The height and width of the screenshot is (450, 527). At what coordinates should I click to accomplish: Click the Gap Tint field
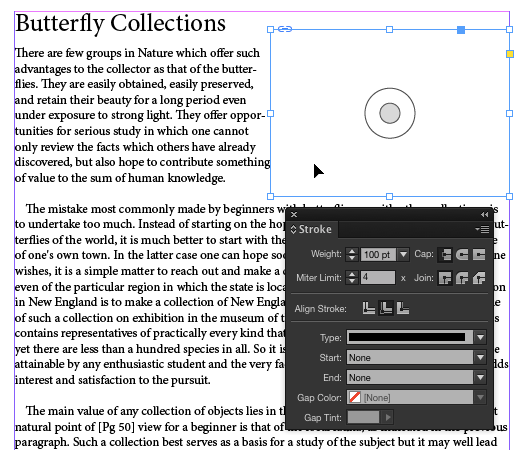tap(364, 417)
